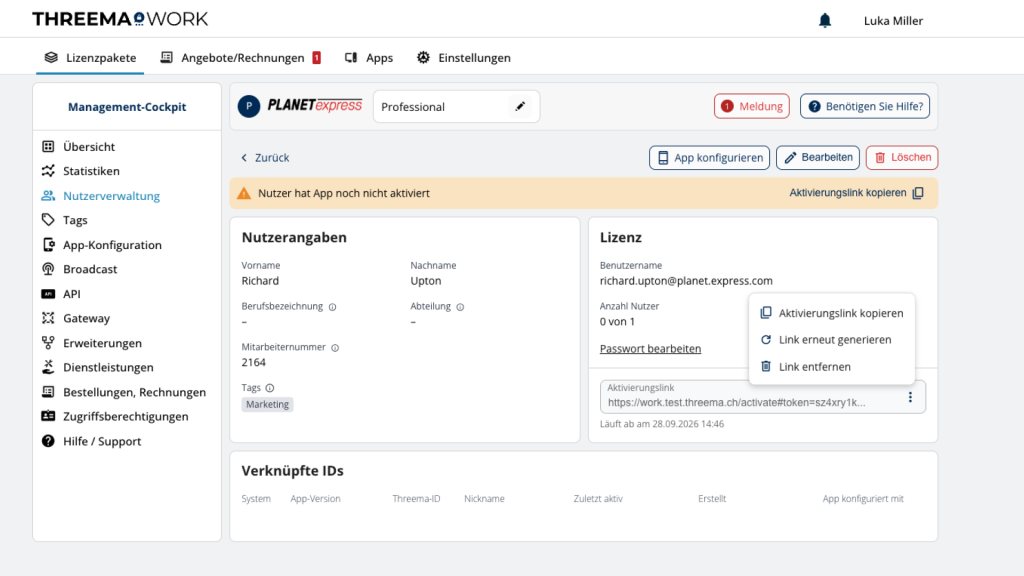This screenshot has height=576, width=1024.
Task: Click the pencil icon beside Professional
Action: (x=520, y=106)
